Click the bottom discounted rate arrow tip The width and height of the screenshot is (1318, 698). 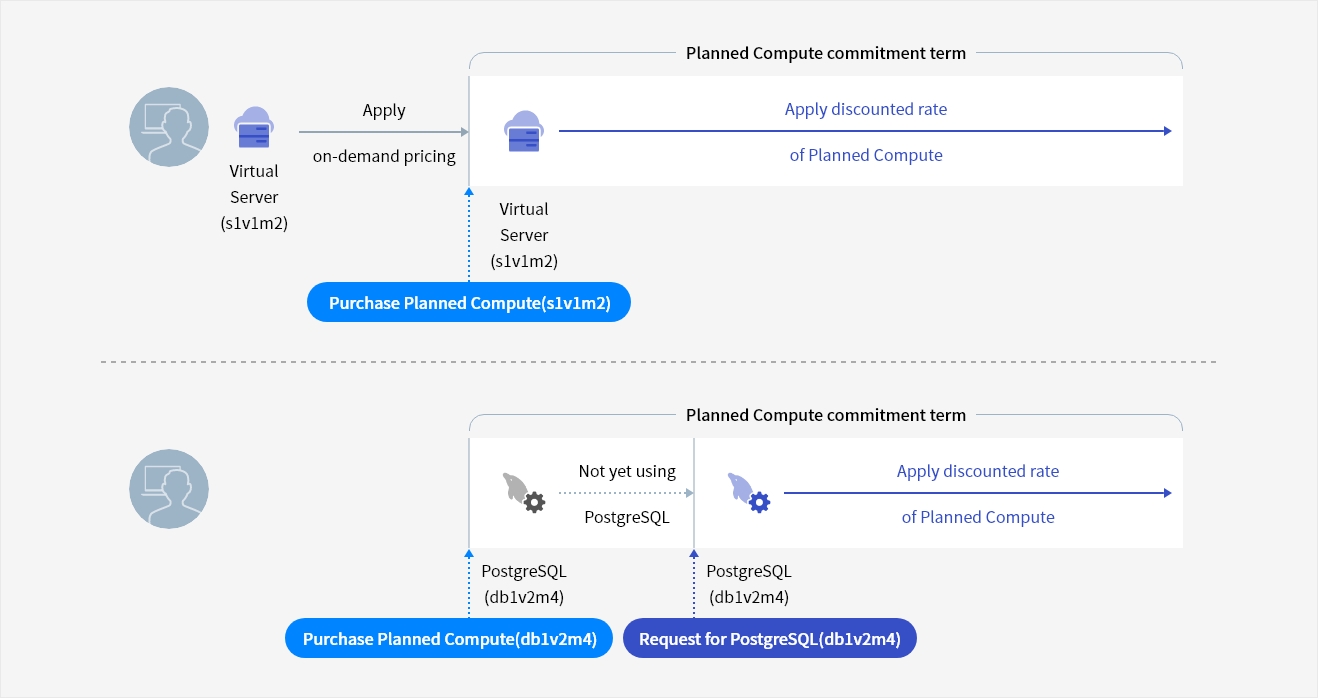(x=1166, y=493)
